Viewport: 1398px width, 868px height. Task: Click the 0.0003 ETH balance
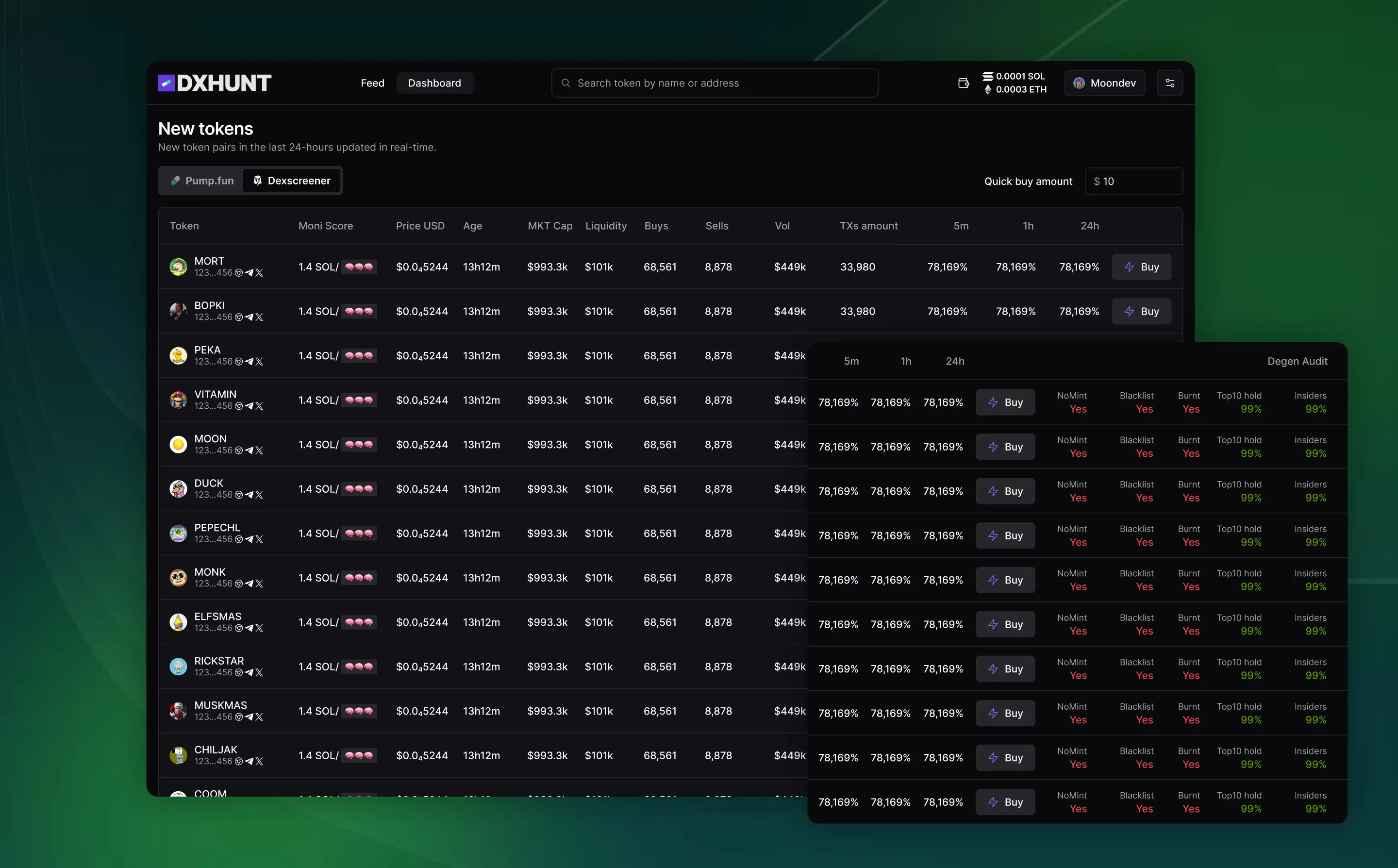tap(1015, 89)
